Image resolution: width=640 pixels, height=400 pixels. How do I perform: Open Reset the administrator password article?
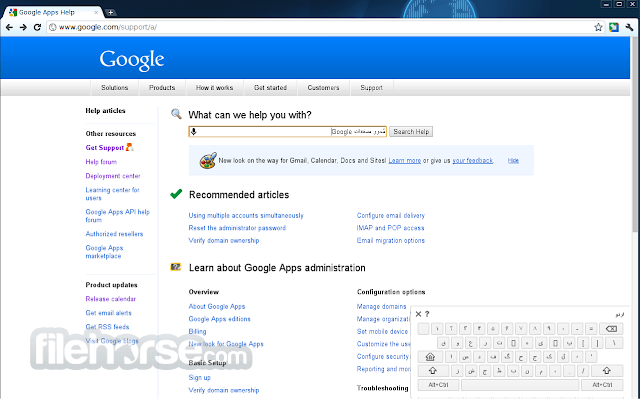click(x=237, y=228)
